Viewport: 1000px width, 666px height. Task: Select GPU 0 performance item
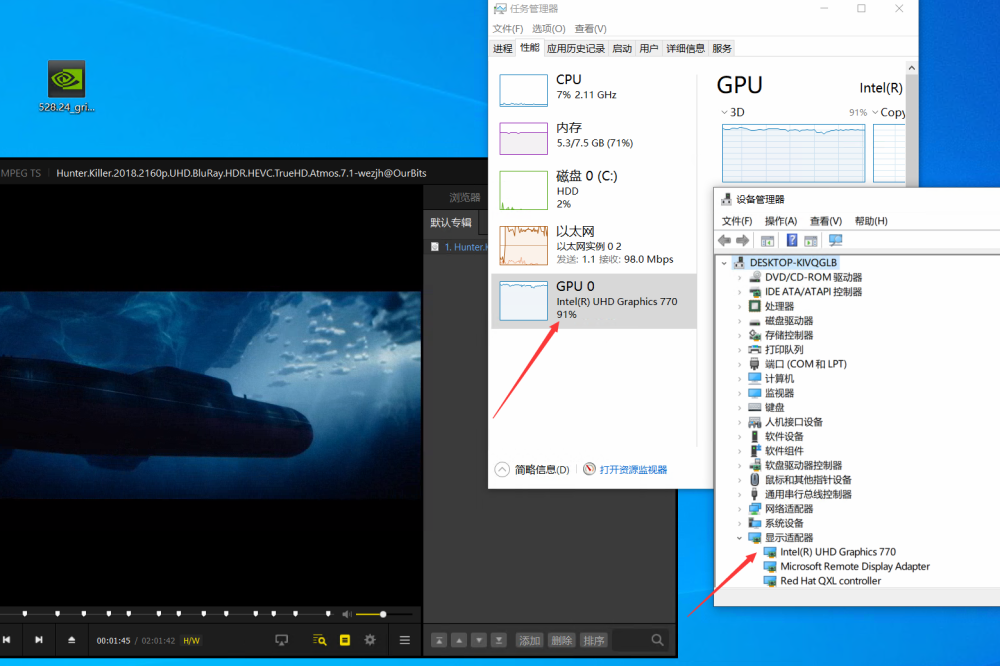(x=594, y=301)
